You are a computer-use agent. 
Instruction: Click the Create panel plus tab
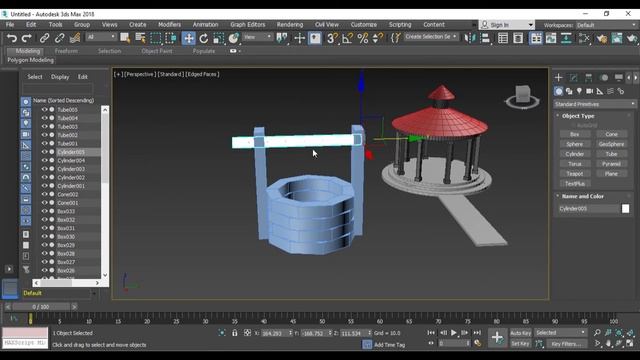[x=558, y=78]
